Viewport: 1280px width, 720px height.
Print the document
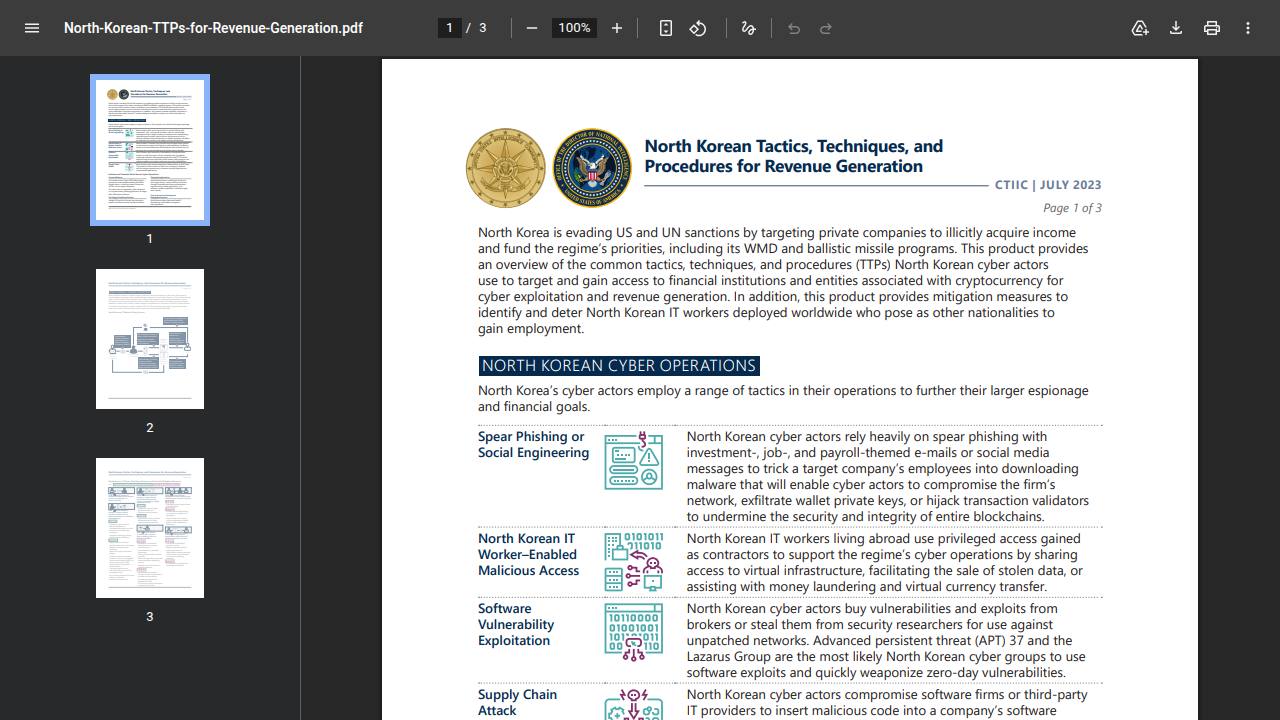point(1212,28)
